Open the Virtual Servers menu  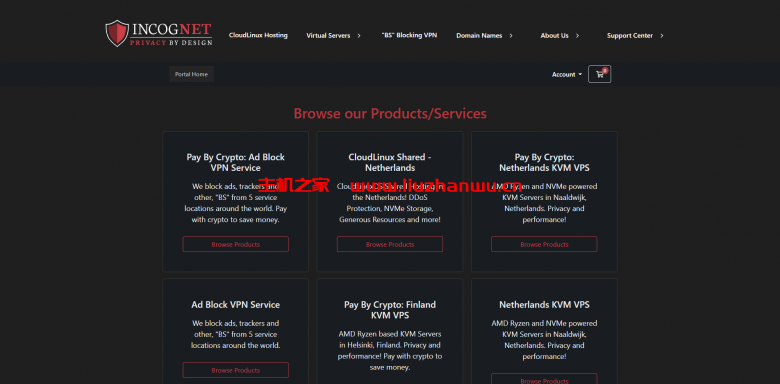(328, 36)
